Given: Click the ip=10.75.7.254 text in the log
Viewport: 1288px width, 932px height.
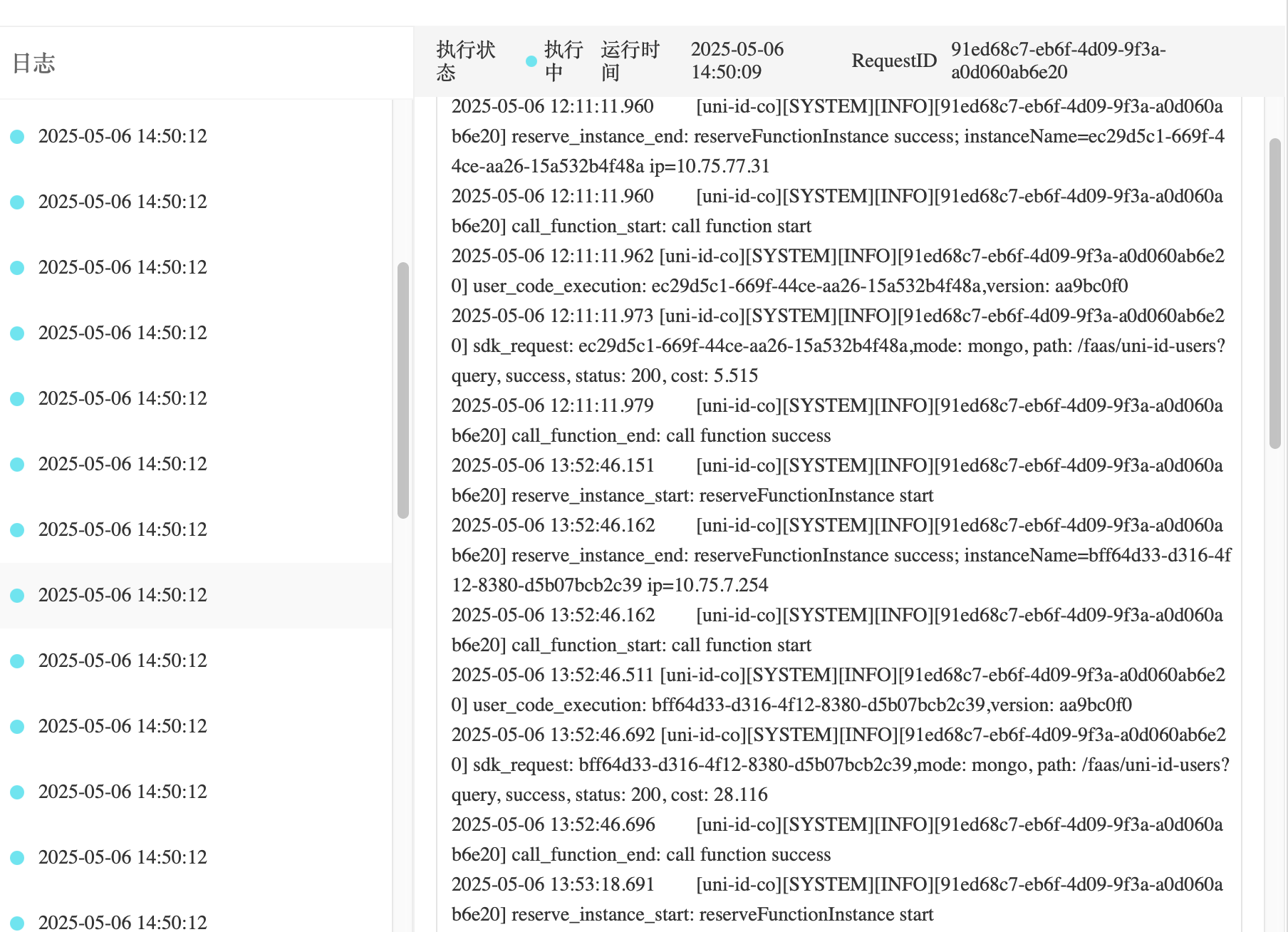Looking at the screenshot, I should (707, 586).
